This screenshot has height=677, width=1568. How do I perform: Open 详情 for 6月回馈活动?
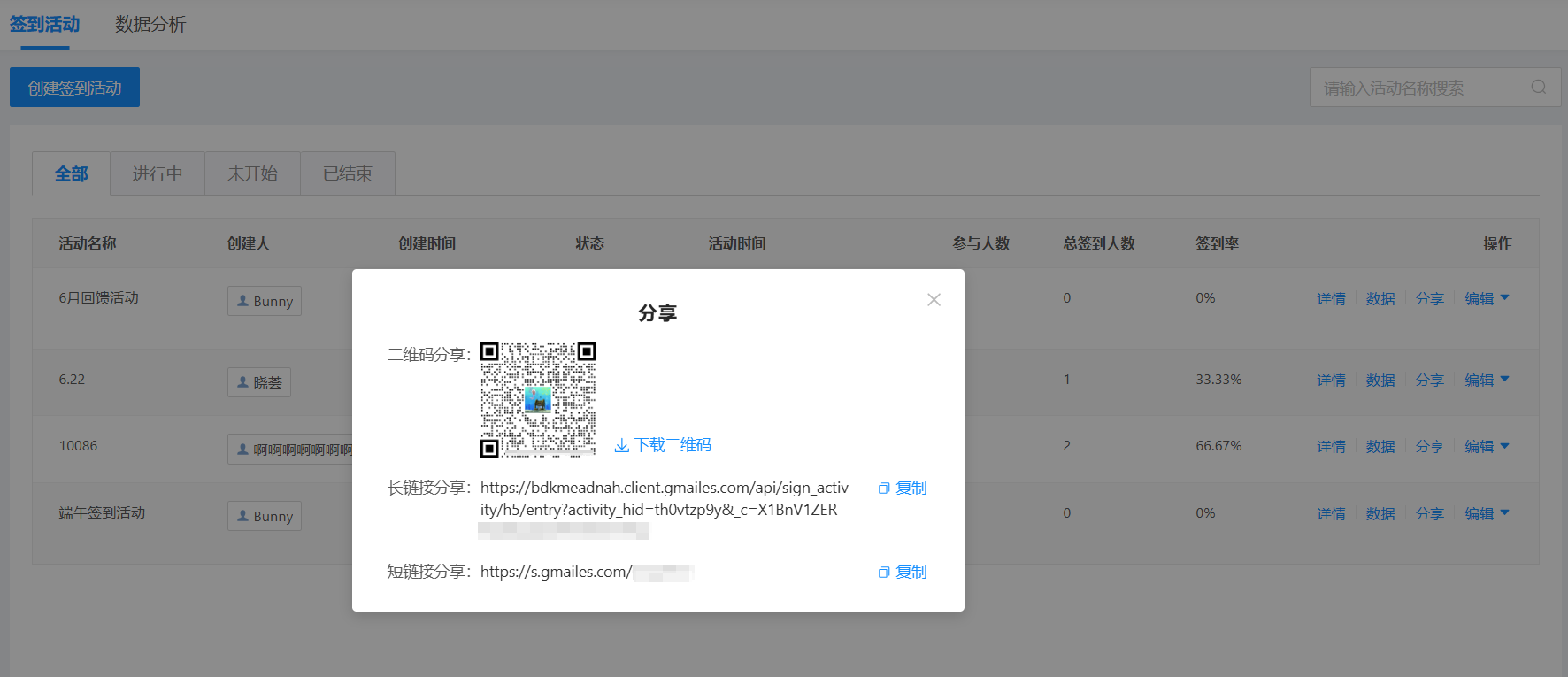pos(1331,299)
